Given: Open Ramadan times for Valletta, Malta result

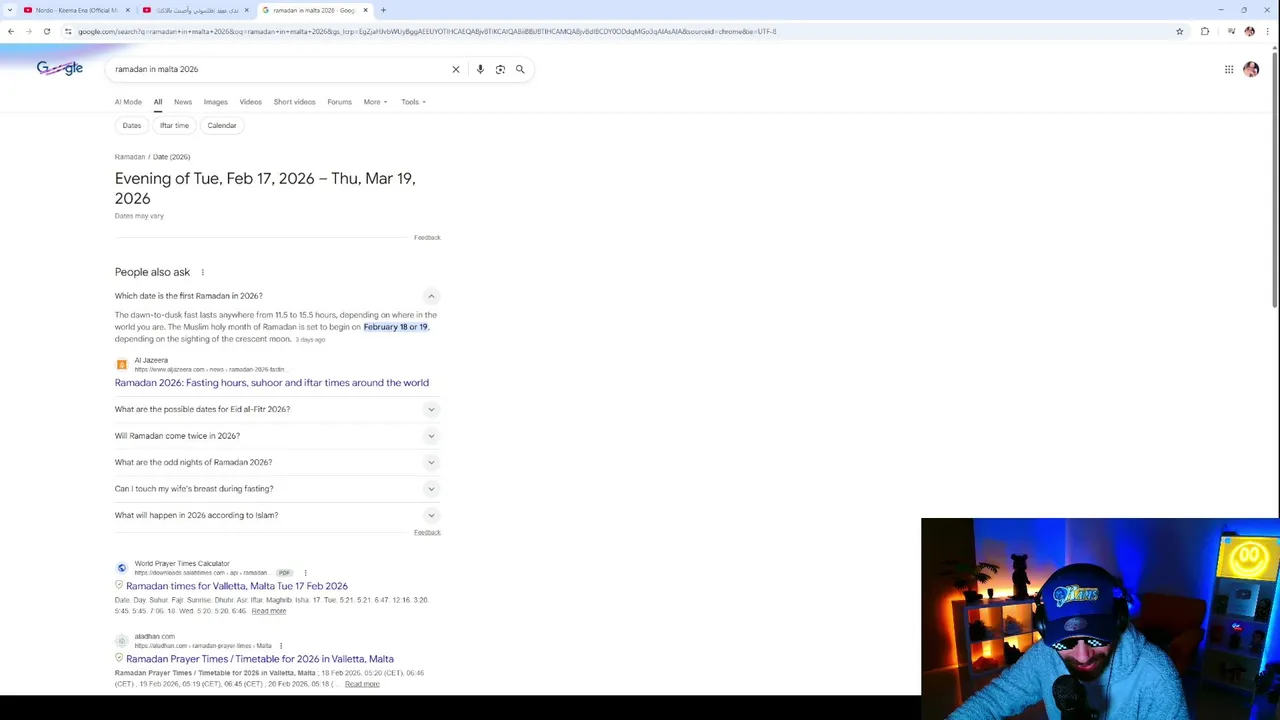Looking at the screenshot, I should click(237, 586).
